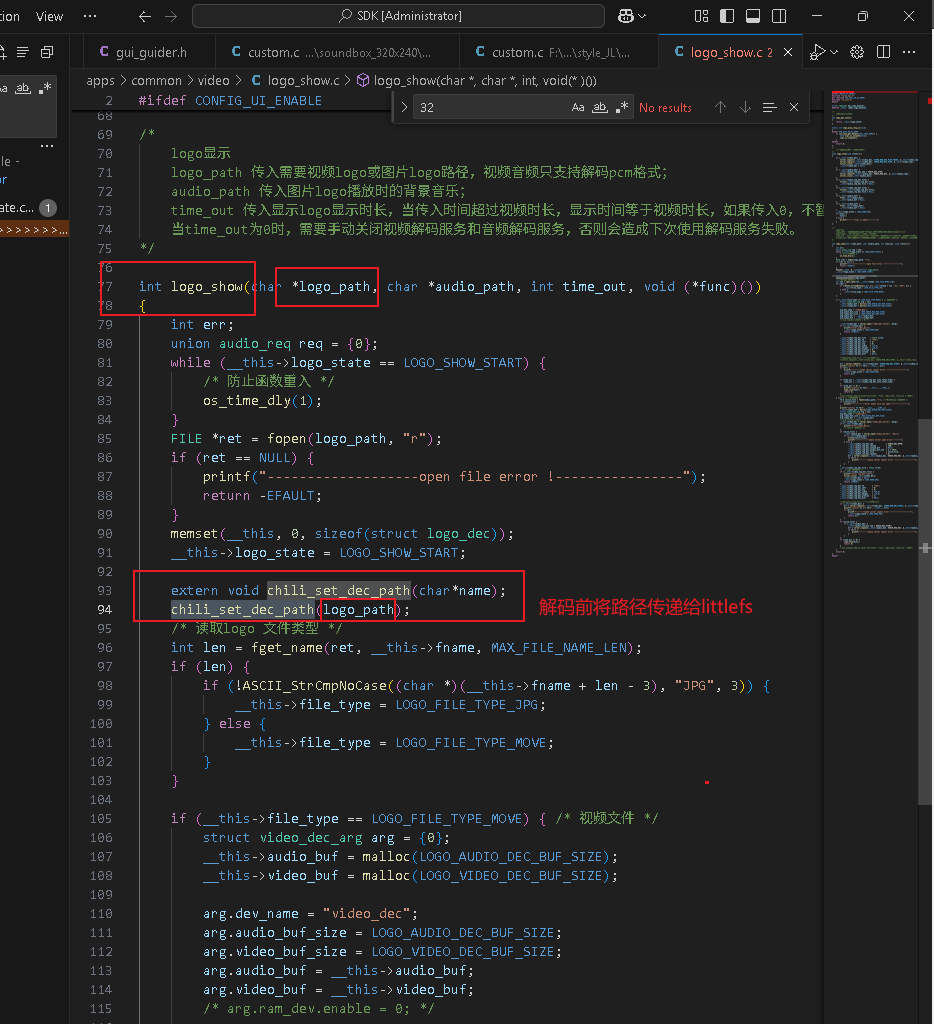Go forward with the right arrow

tap(171, 16)
